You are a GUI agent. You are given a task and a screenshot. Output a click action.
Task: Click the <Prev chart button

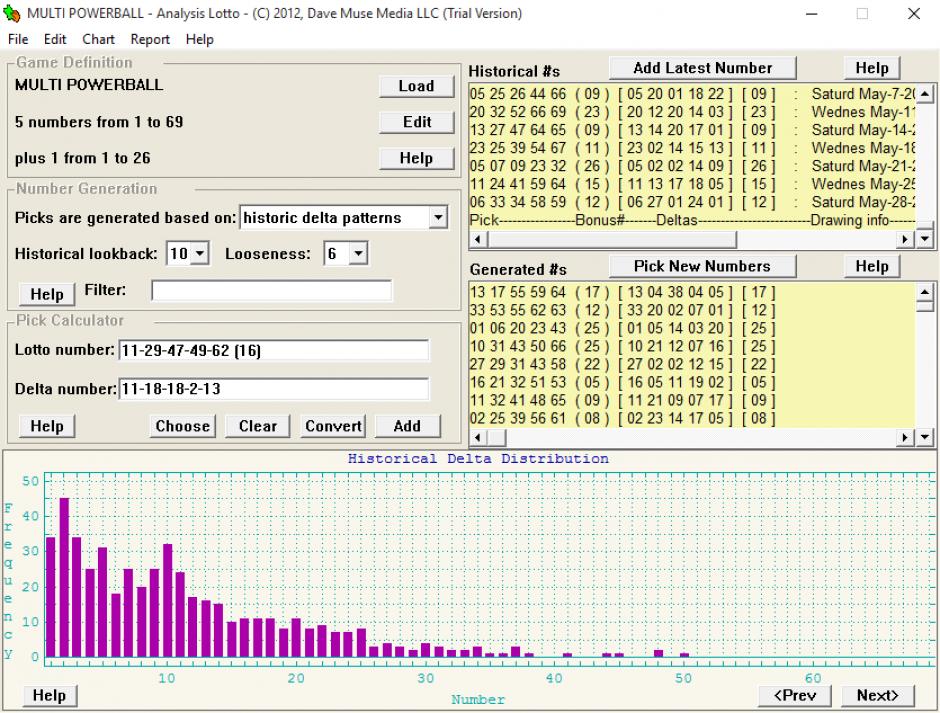click(x=795, y=696)
